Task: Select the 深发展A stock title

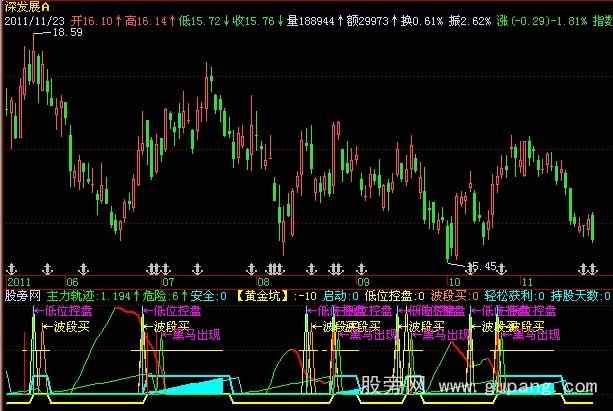Action: click(27, 6)
